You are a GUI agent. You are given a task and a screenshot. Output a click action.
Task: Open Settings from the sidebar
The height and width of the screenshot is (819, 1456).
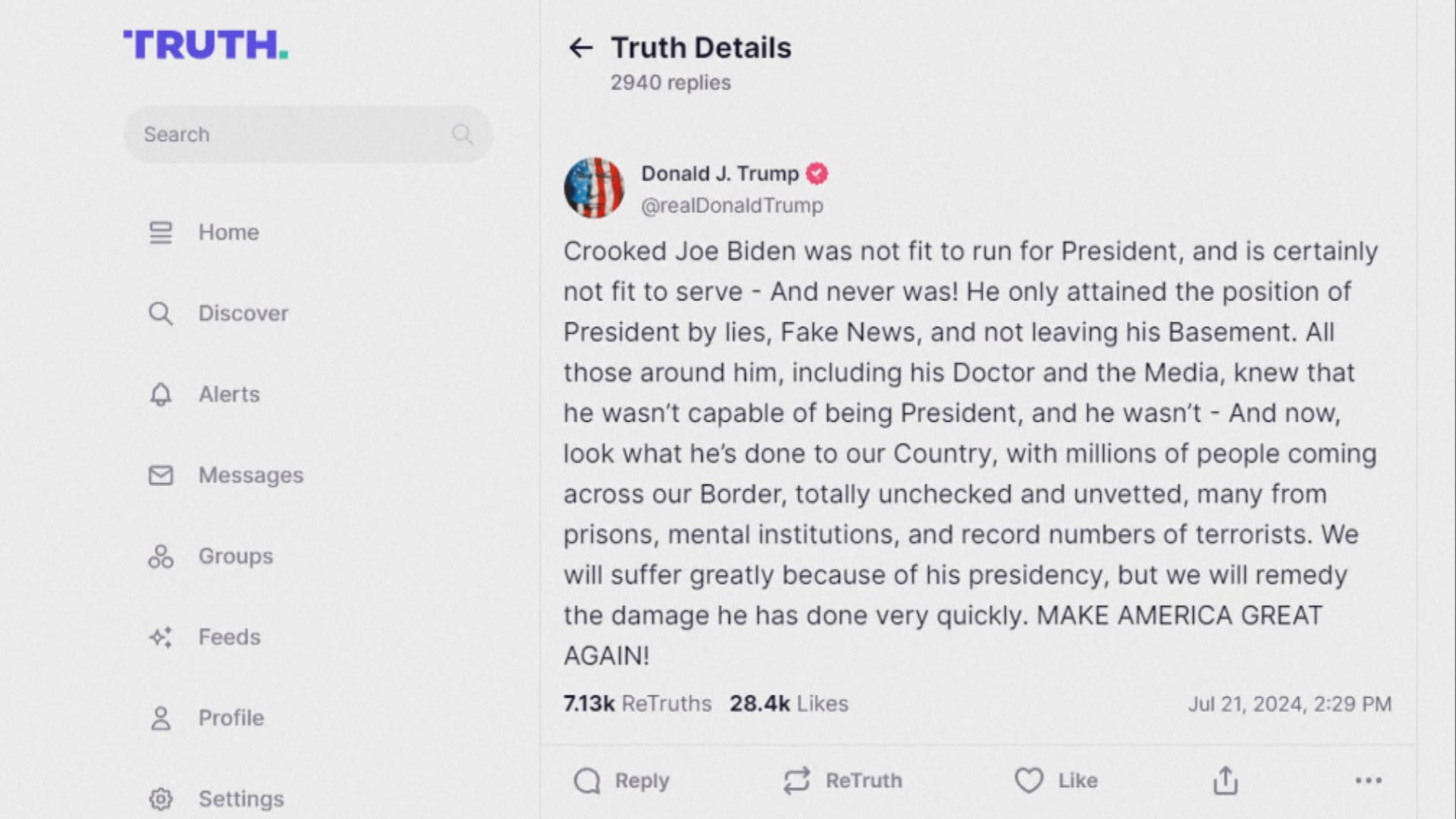(240, 799)
